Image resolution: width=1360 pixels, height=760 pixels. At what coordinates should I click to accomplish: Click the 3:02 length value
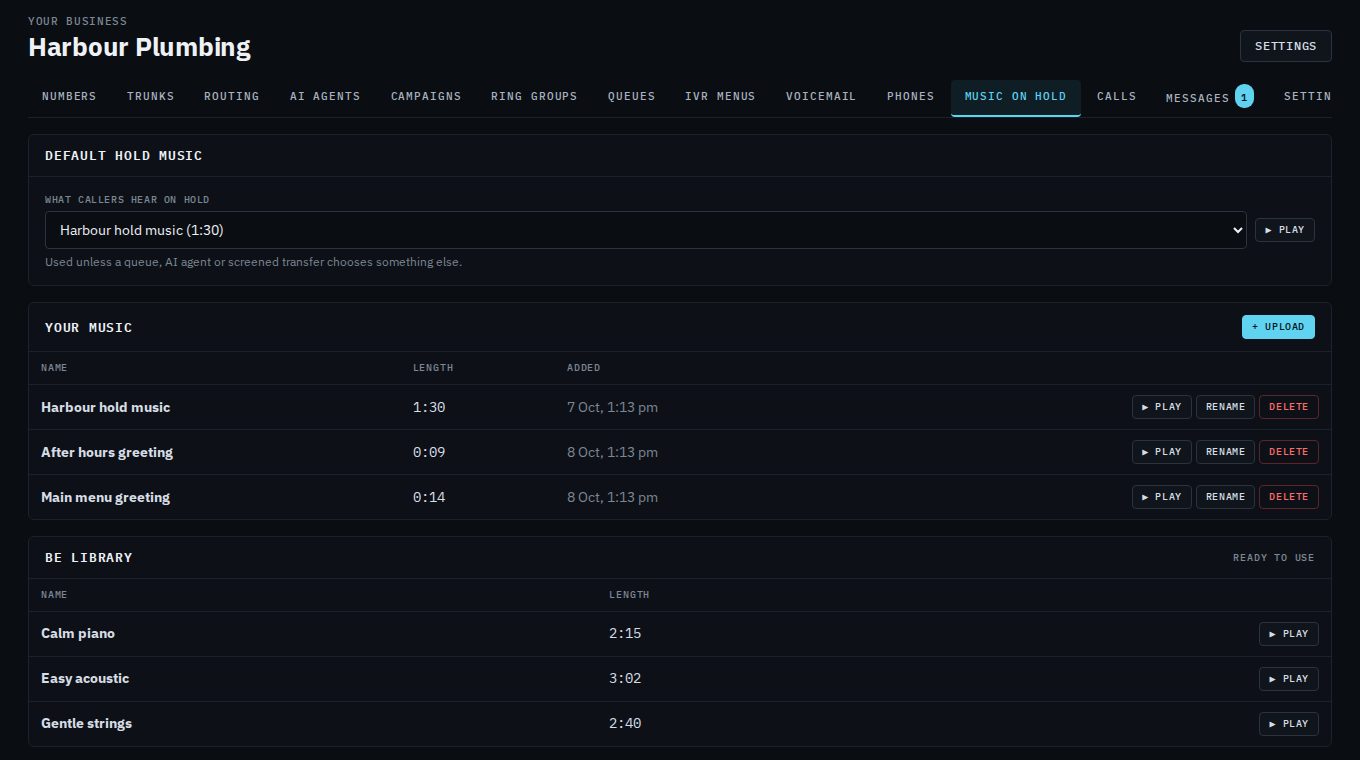[625, 679]
